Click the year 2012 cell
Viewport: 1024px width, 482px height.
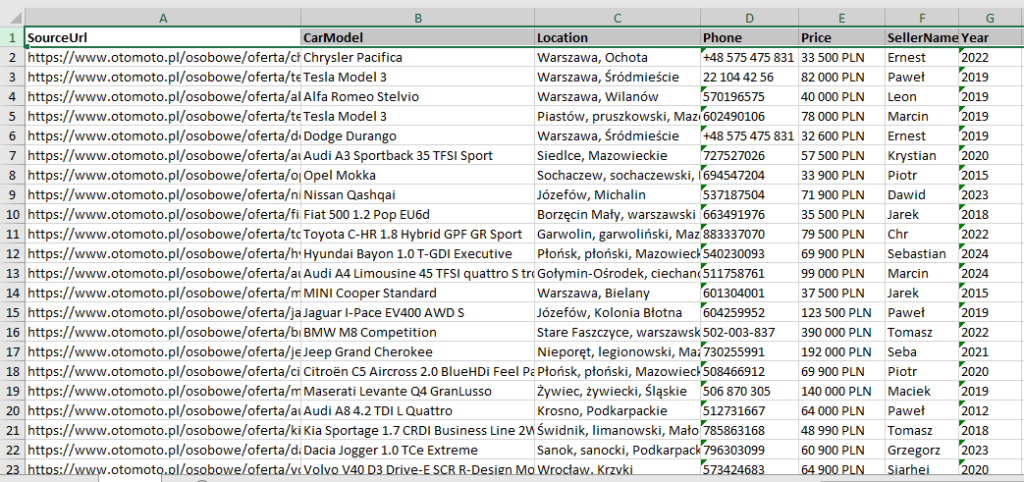[x=989, y=410]
